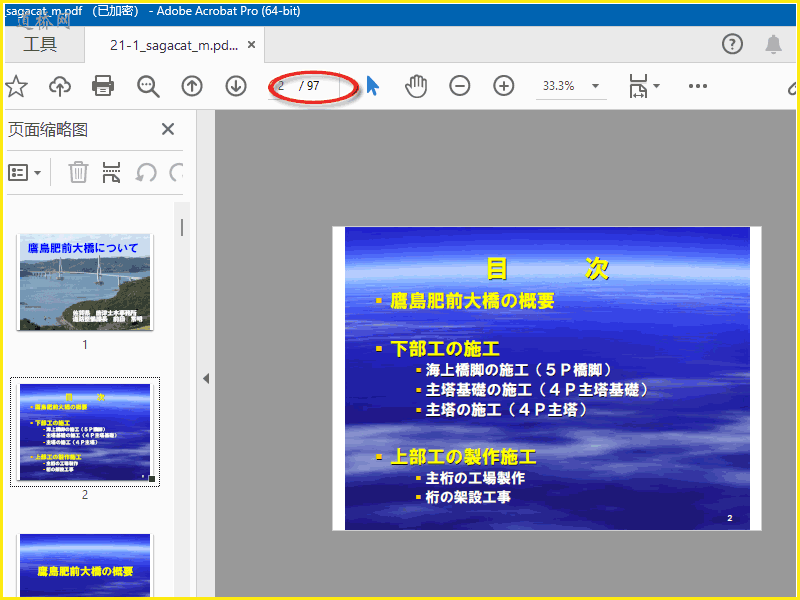
Task: Click the 上部工の製作施工 heading on slide
Action: tap(463, 457)
